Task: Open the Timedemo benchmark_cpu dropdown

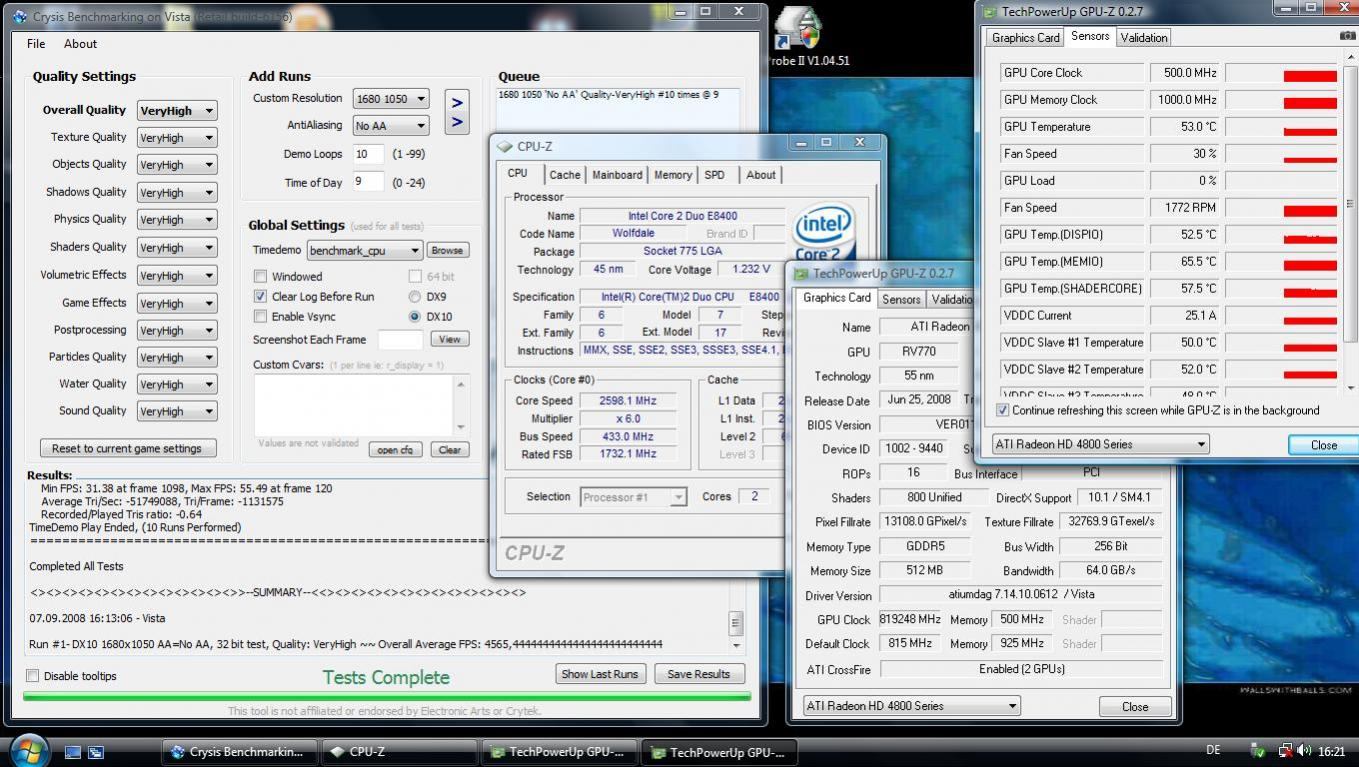Action: [x=365, y=250]
